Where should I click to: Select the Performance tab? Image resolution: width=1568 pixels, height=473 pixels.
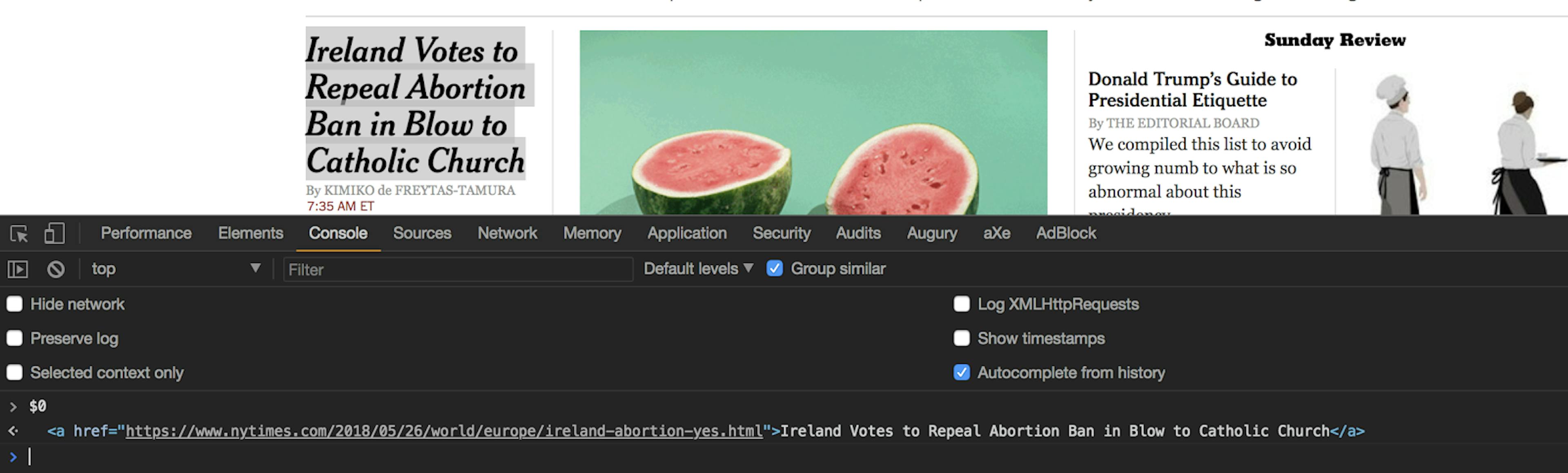point(146,234)
